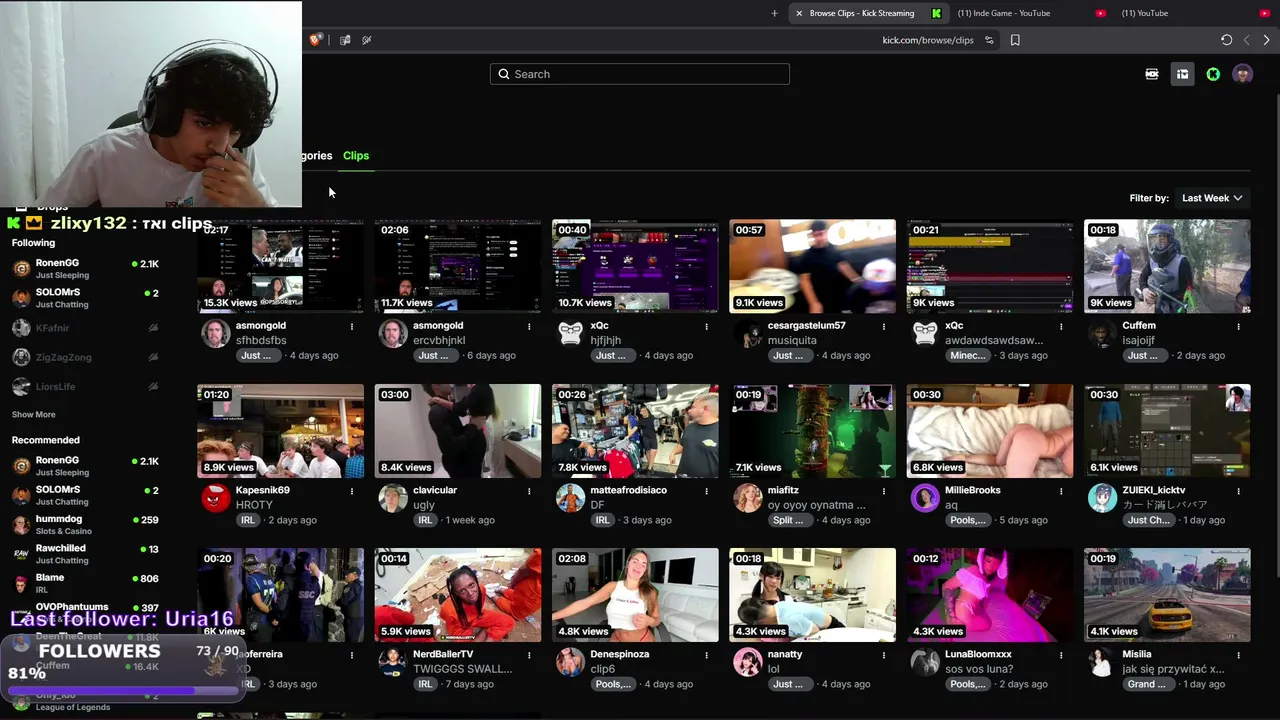Play NerdBallerTV clip with 5.9K views
Screen dimensions: 1280x720
[x=458, y=595]
